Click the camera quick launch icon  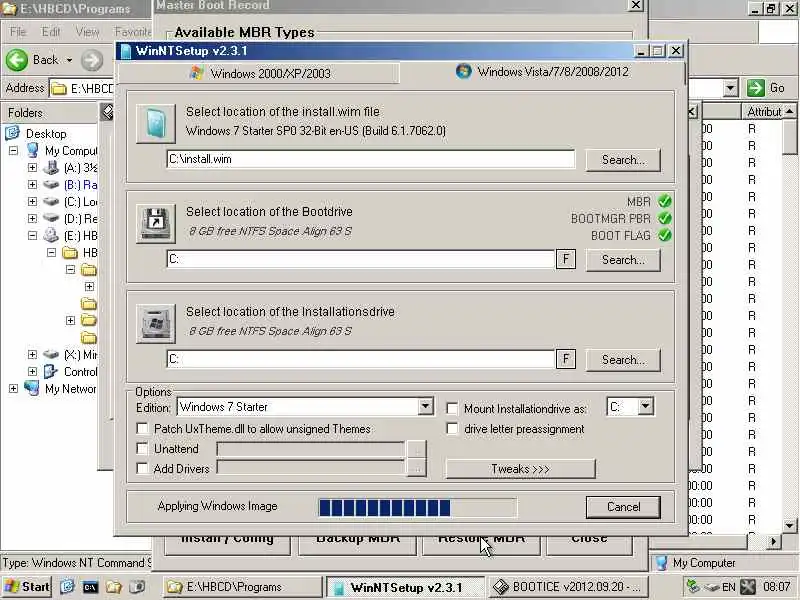137,587
